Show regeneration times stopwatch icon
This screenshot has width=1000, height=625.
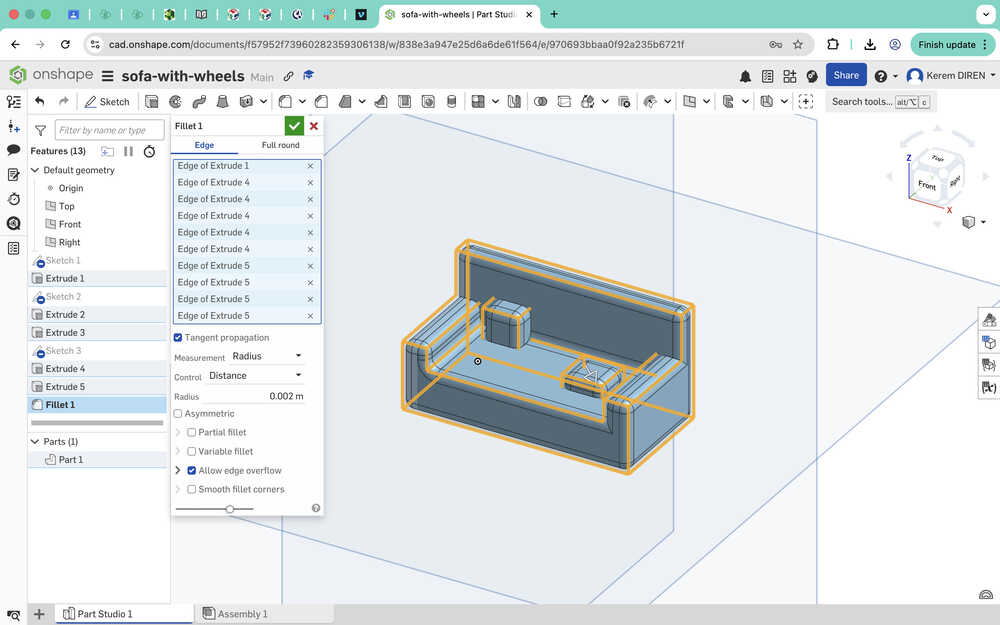click(x=149, y=151)
